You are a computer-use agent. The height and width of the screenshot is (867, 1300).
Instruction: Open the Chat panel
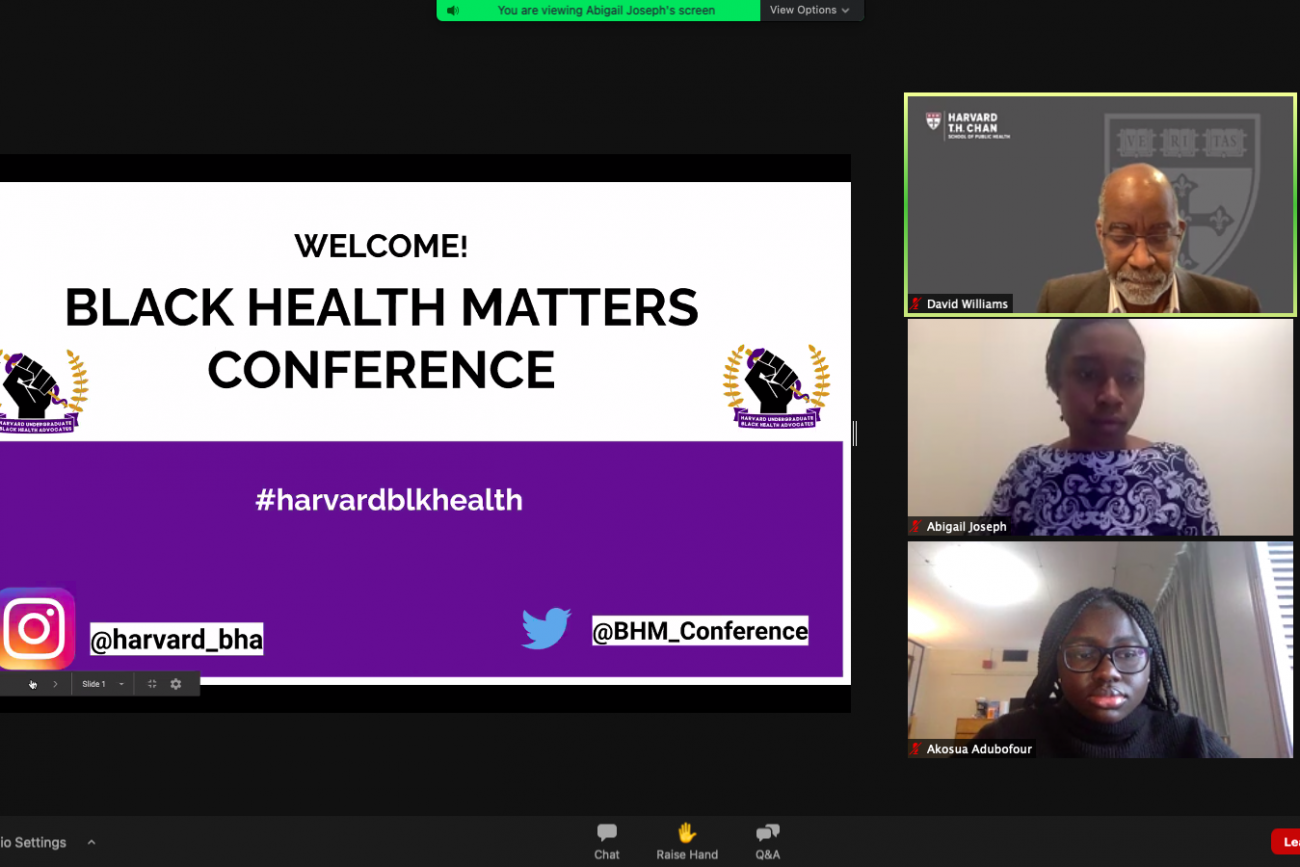click(606, 841)
